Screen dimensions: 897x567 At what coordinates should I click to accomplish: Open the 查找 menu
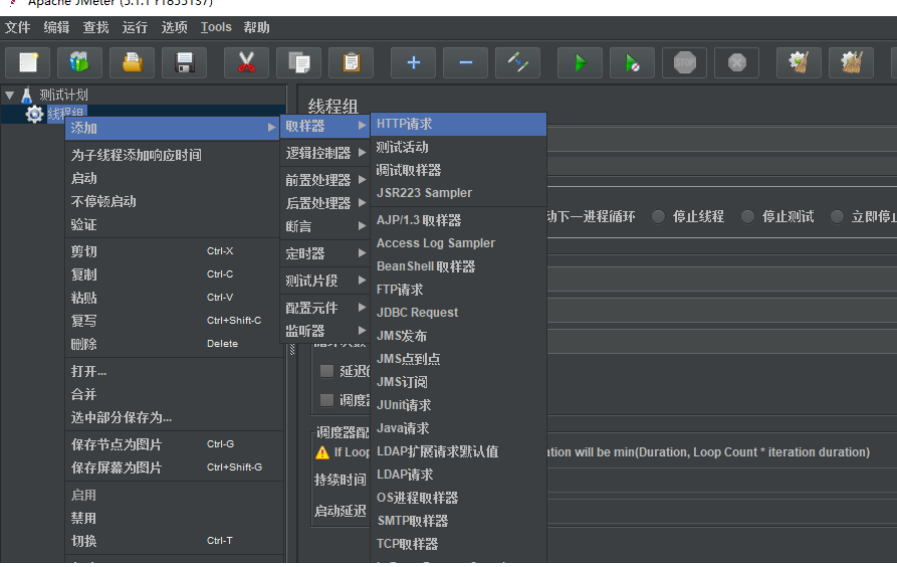point(96,27)
